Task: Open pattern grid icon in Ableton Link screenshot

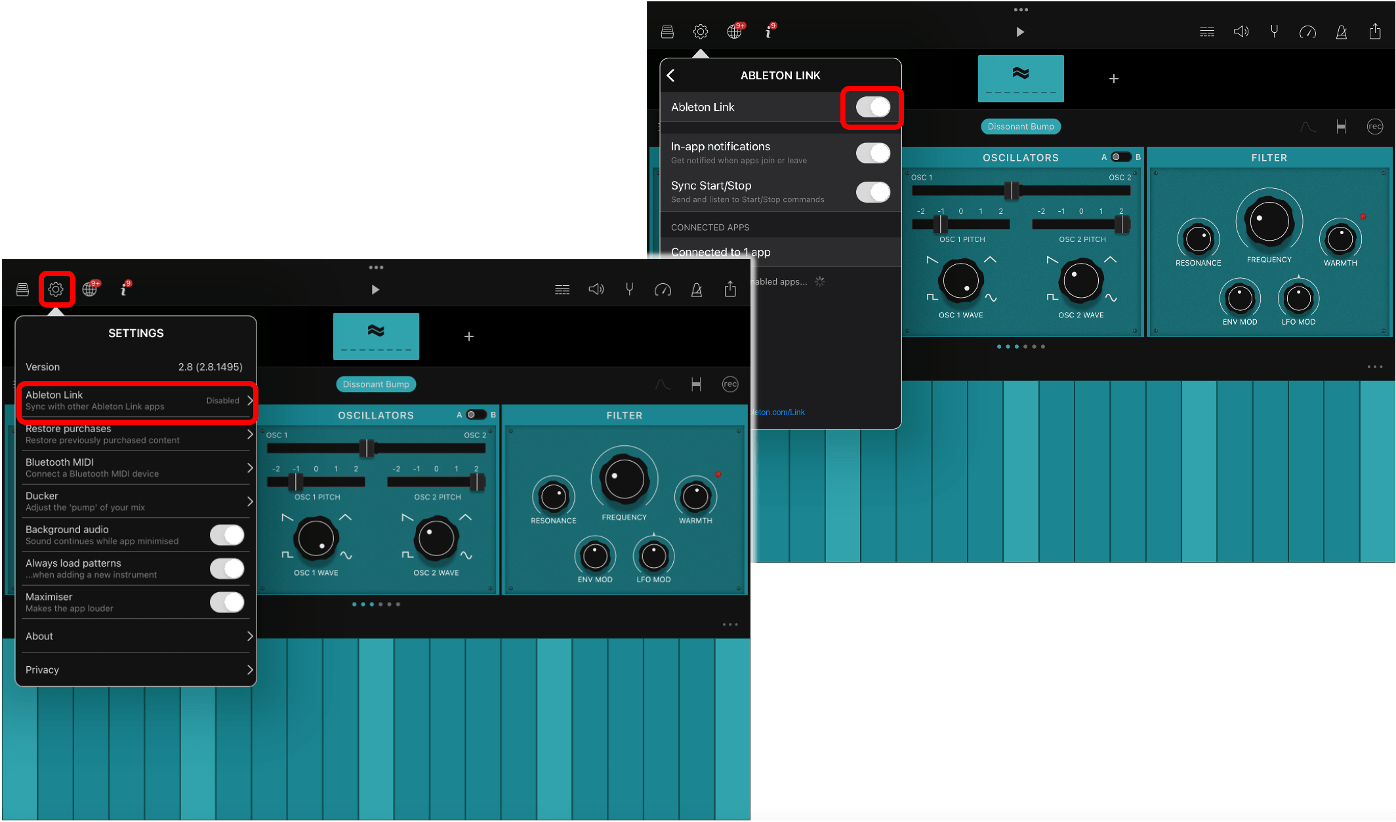Action: tap(1207, 32)
